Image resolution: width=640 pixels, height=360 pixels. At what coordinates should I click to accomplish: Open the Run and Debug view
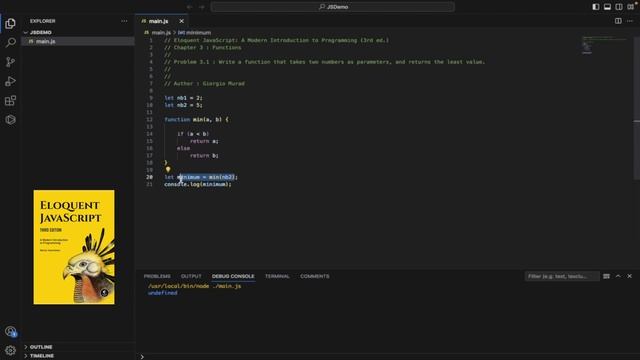10,81
